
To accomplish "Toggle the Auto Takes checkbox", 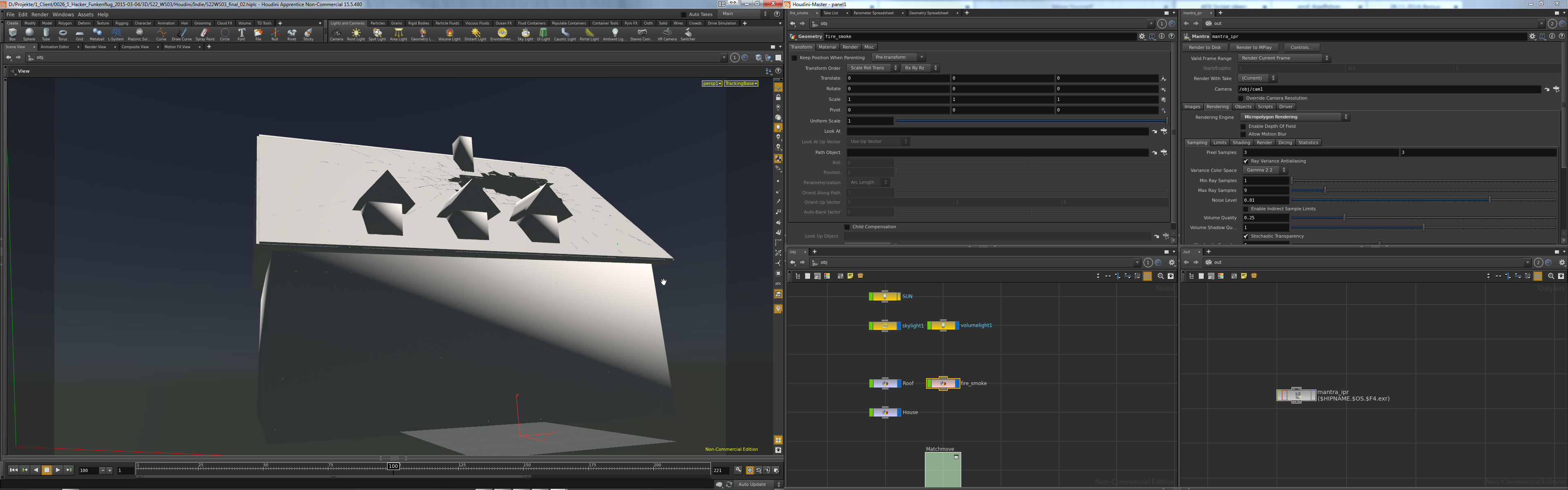I will click(684, 14).
